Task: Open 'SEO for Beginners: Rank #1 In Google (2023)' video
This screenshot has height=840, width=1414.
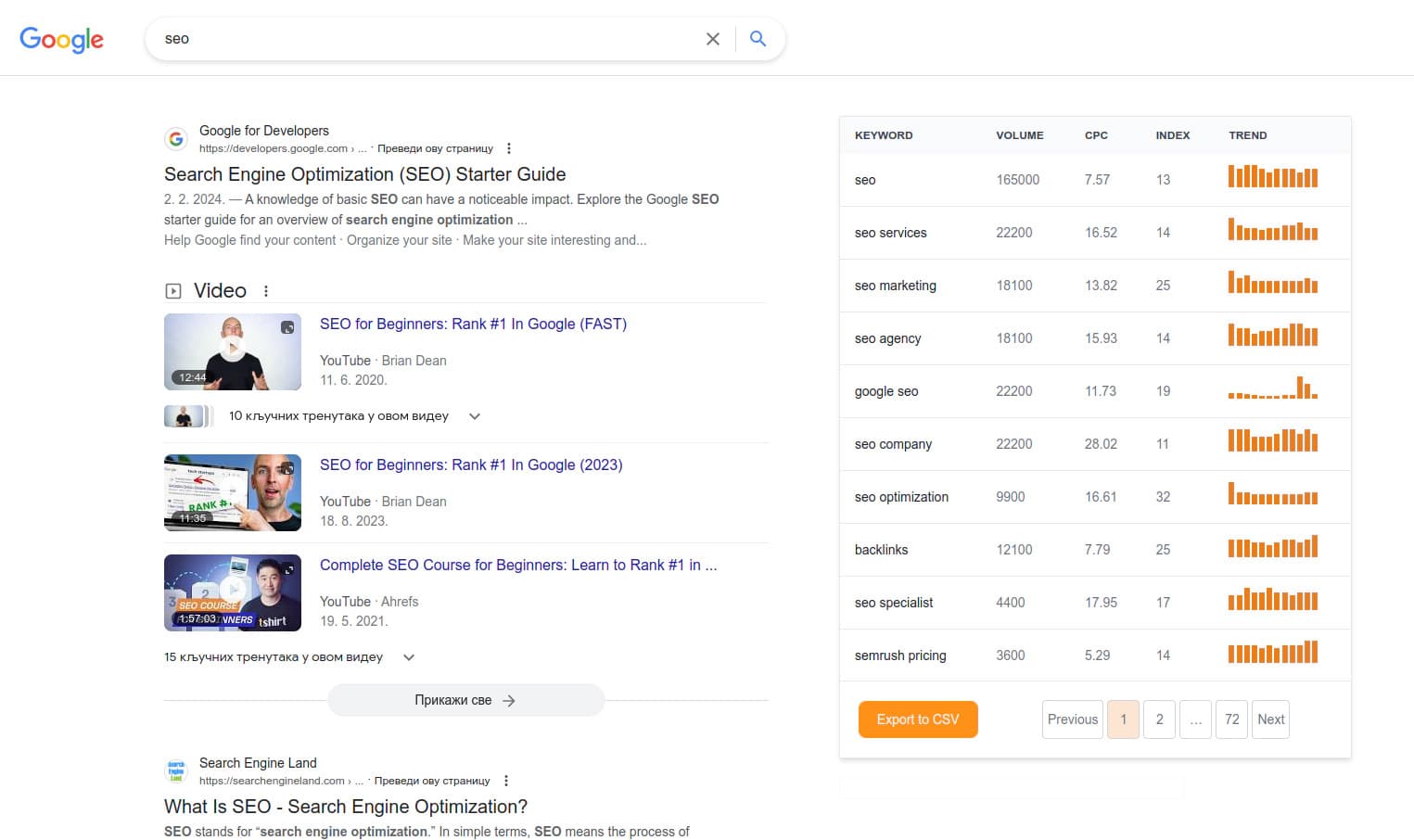Action: pyautogui.click(x=471, y=465)
